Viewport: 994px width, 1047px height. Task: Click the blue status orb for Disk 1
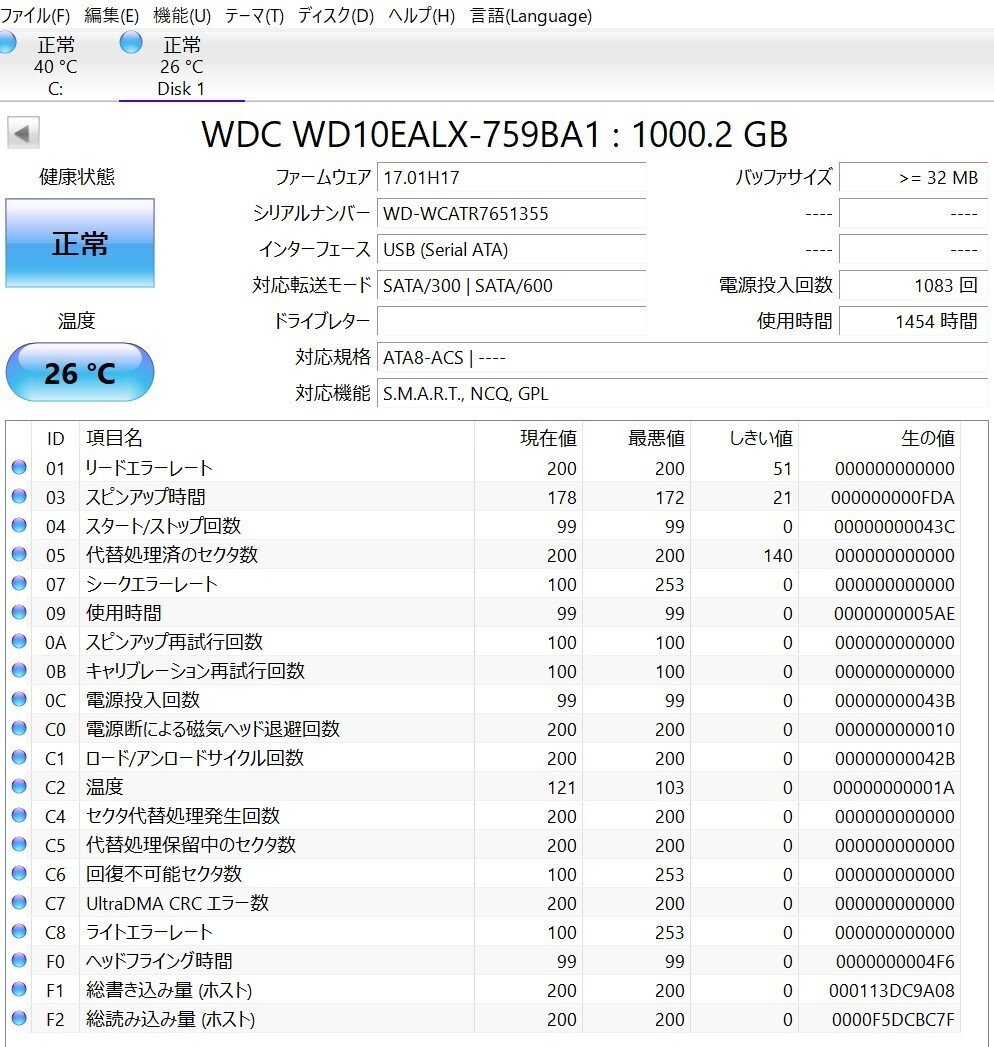(x=131, y=42)
